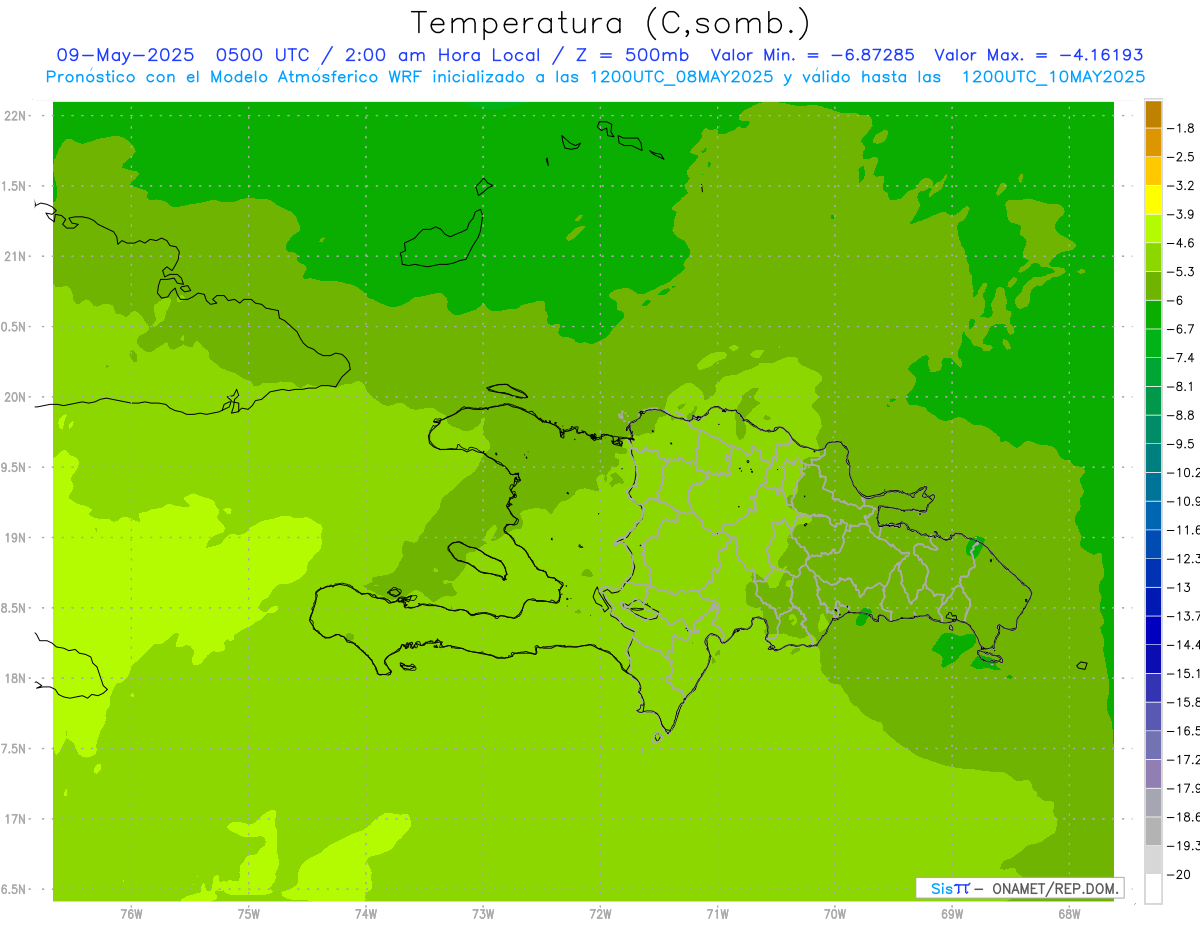Click the '70W' longitude label

click(x=835, y=913)
